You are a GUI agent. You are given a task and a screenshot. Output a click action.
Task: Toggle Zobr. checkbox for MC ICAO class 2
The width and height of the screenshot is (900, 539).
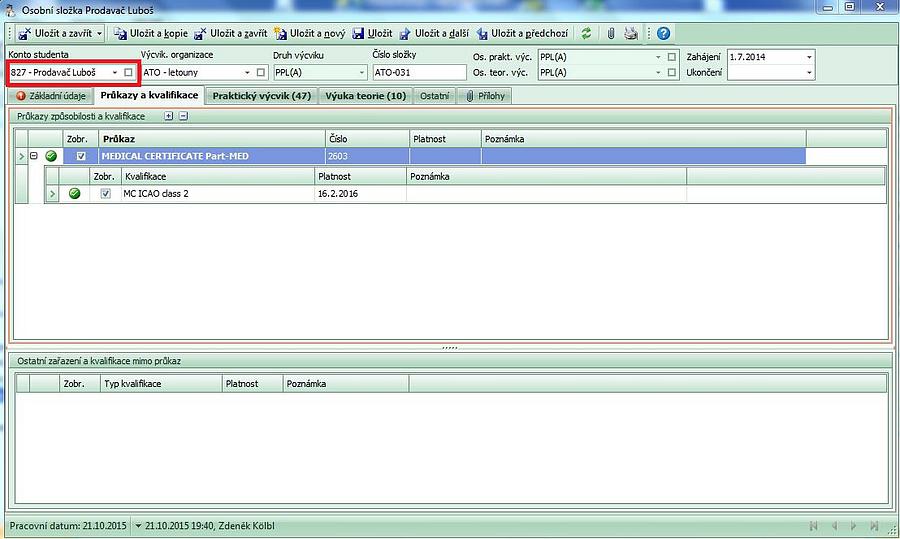(x=105, y=194)
